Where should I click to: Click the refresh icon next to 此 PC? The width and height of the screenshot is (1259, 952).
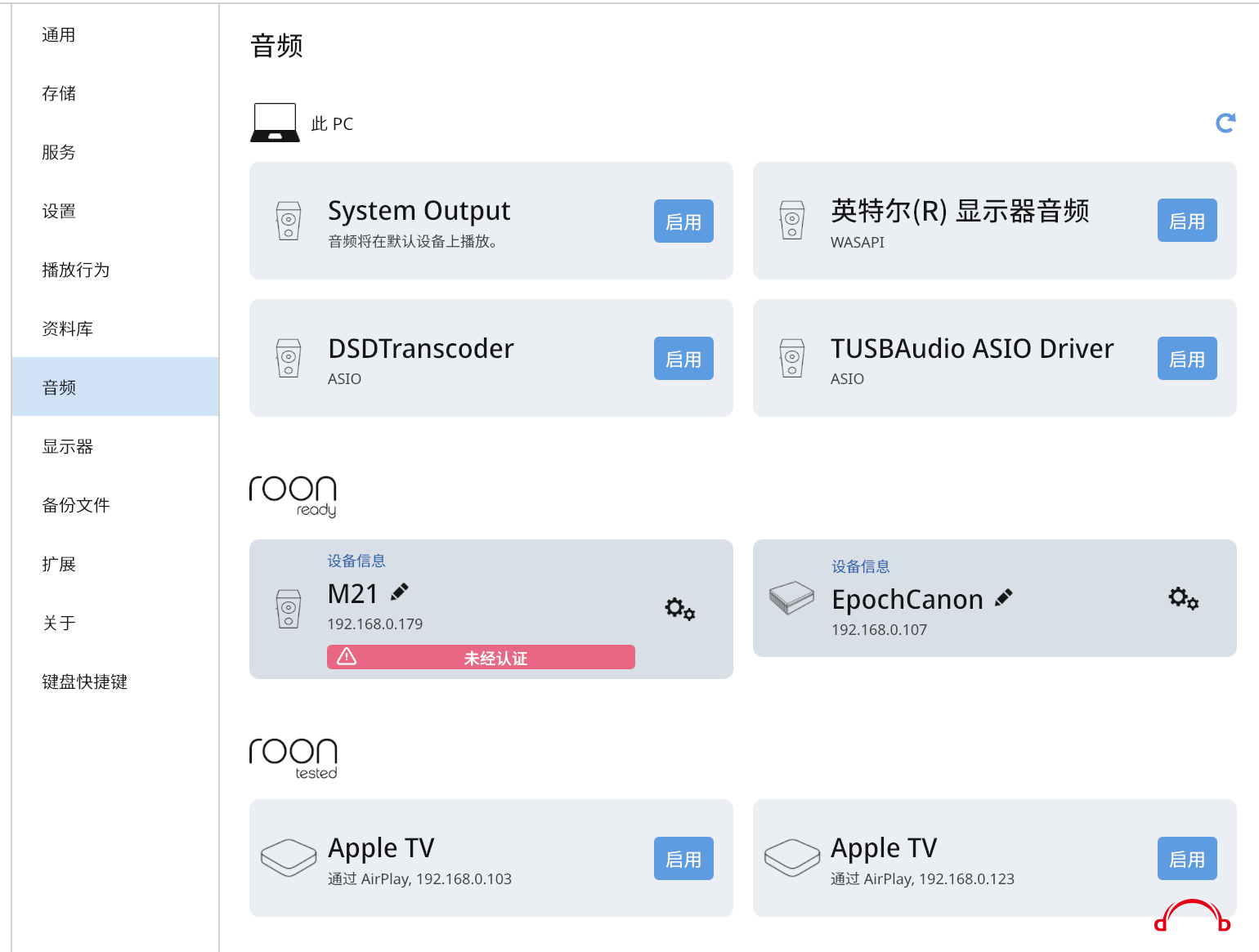tap(1225, 123)
